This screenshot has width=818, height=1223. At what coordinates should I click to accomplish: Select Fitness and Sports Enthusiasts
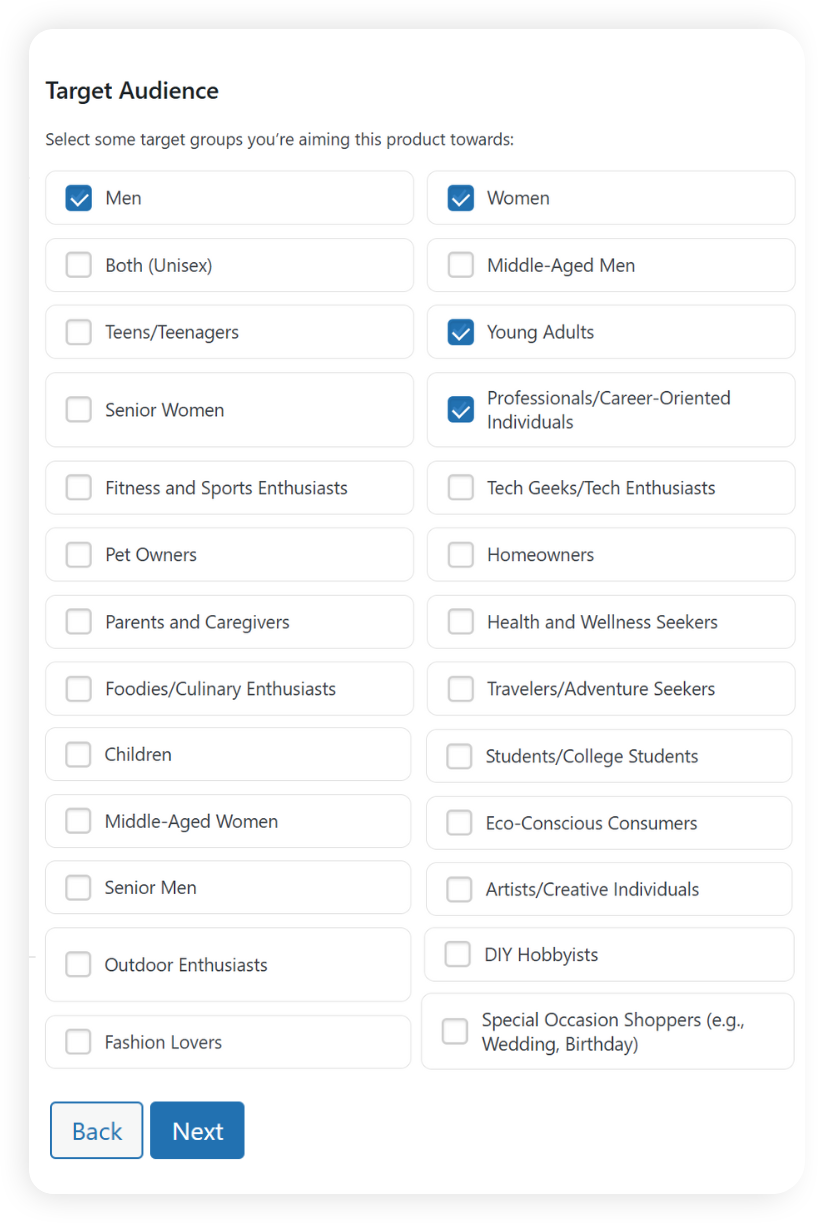[x=78, y=488]
